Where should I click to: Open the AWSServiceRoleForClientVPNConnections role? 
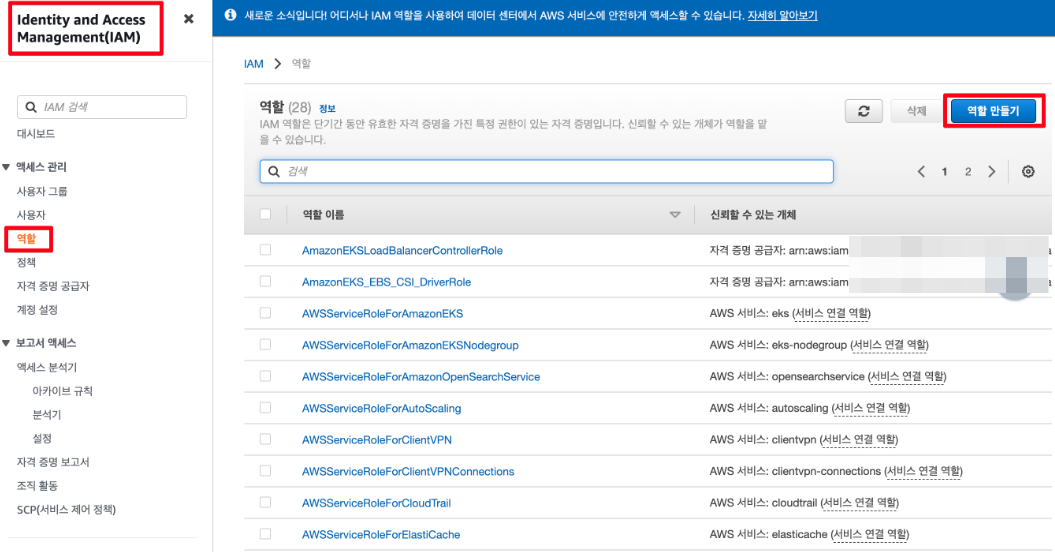tap(408, 471)
